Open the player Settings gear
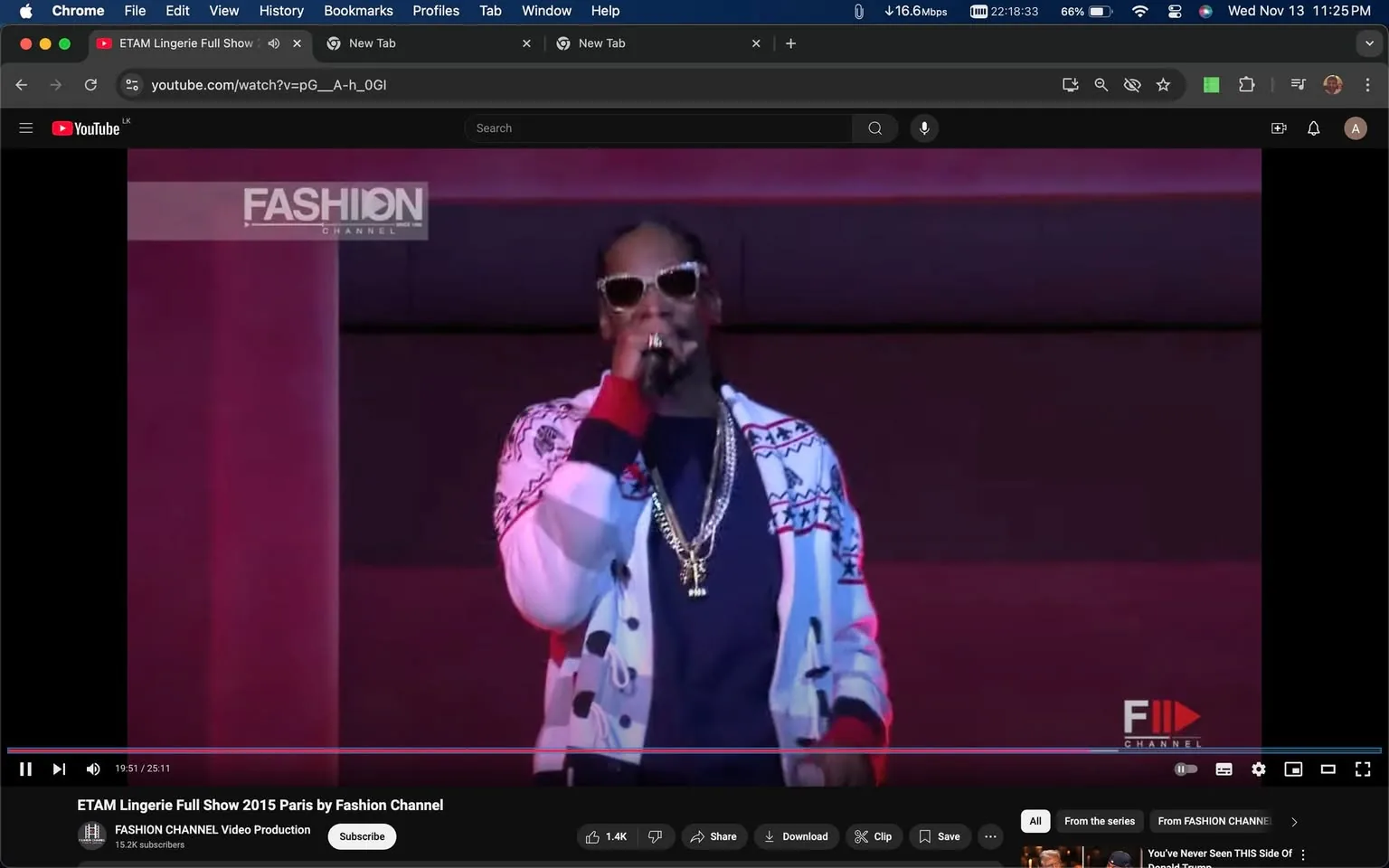This screenshot has width=1389, height=868. [x=1258, y=769]
